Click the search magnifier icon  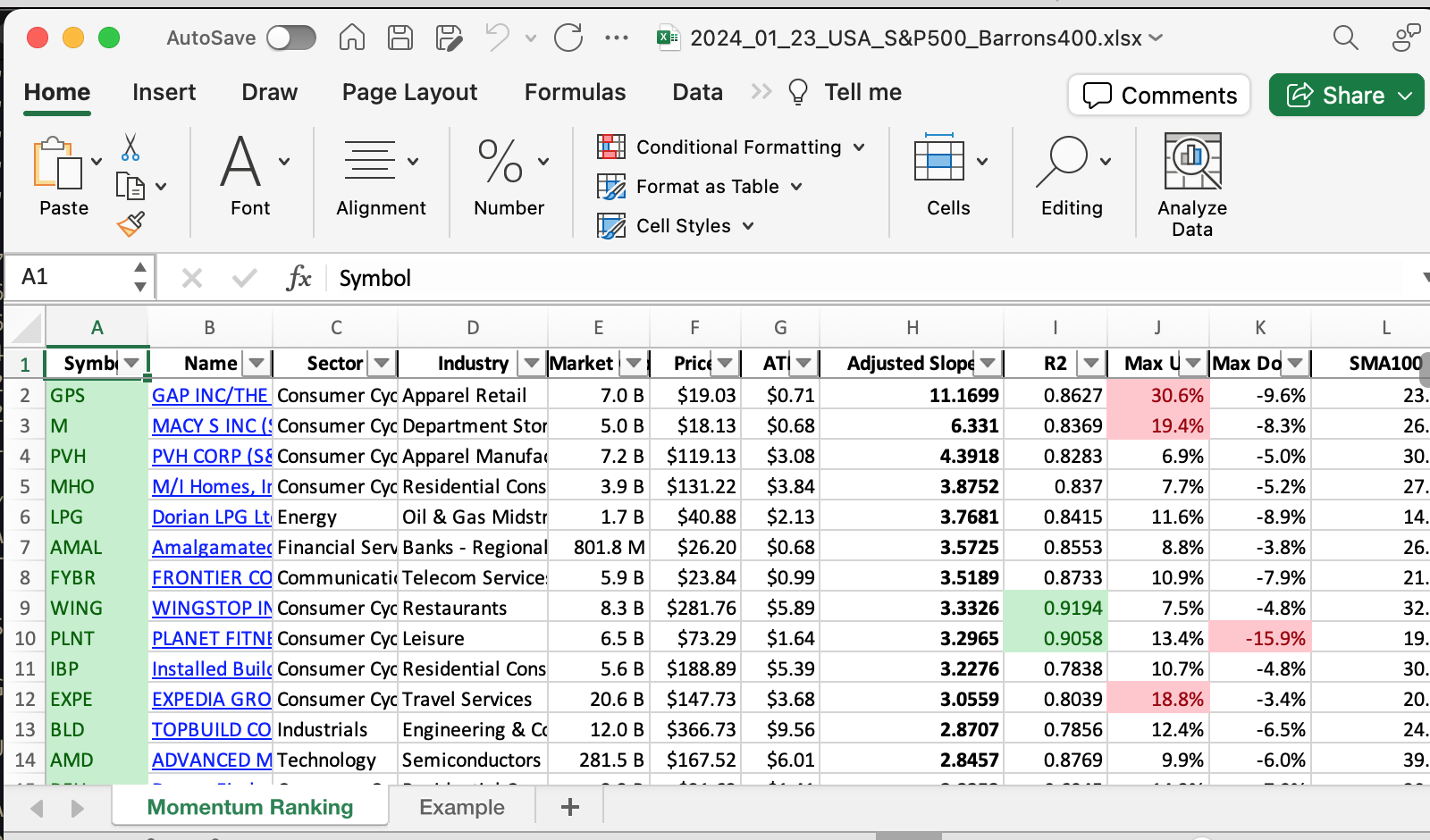[1344, 38]
